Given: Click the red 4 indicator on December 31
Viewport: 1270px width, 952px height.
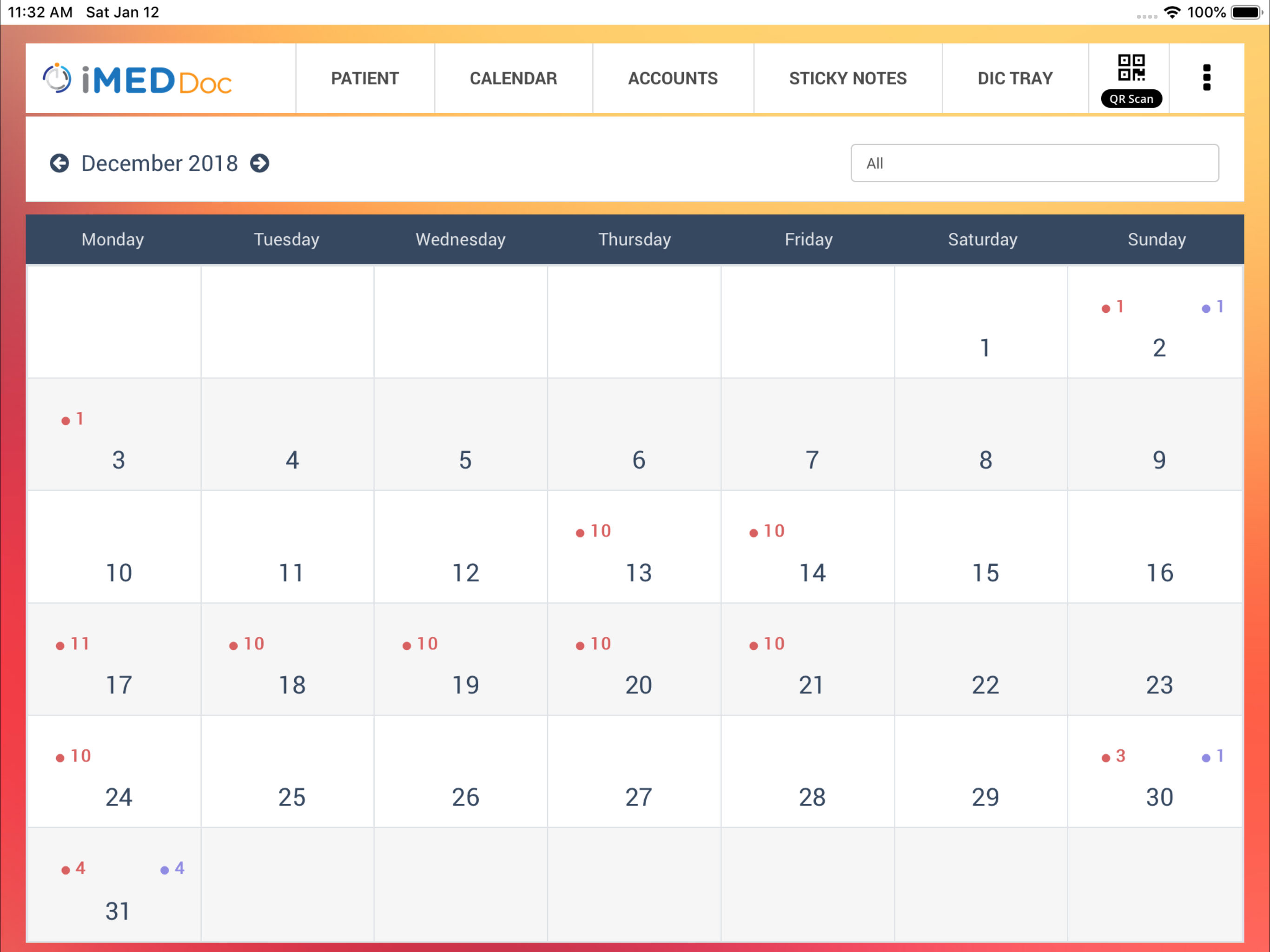Looking at the screenshot, I should point(73,868).
